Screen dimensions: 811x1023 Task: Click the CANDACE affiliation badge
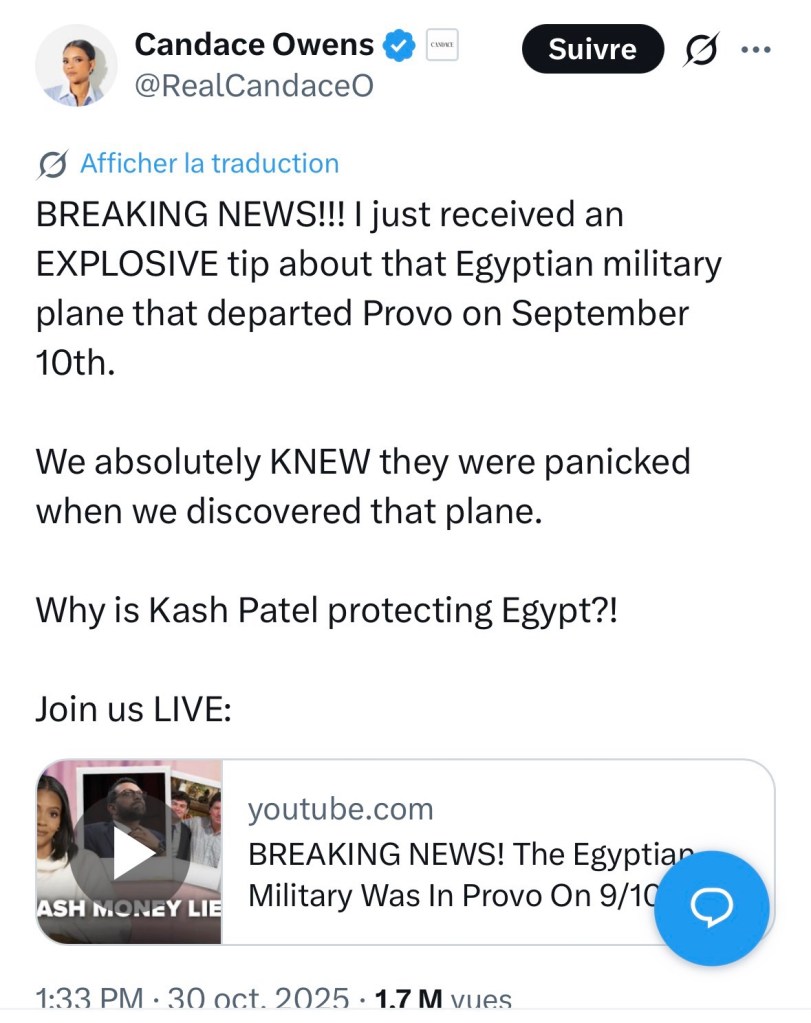click(x=442, y=45)
